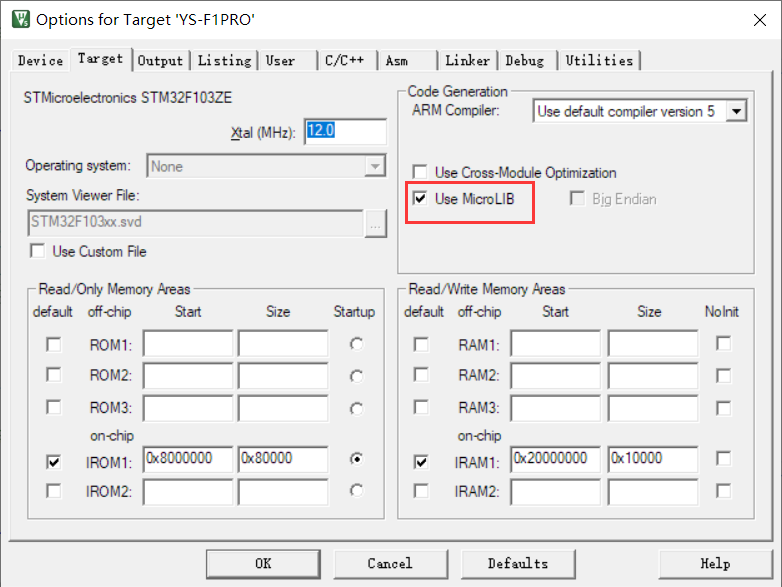Click the Cancel button

[x=390, y=564]
